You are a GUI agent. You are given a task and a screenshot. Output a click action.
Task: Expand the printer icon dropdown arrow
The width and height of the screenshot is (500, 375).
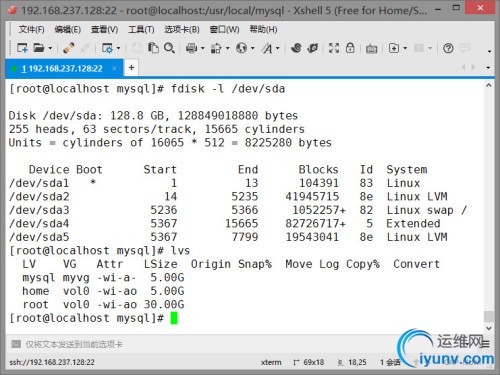click(x=202, y=49)
